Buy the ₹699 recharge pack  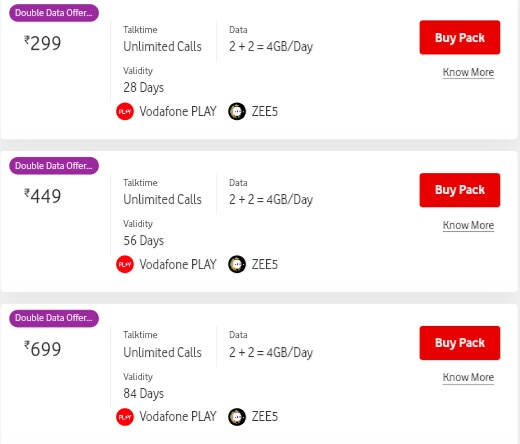point(460,343)
